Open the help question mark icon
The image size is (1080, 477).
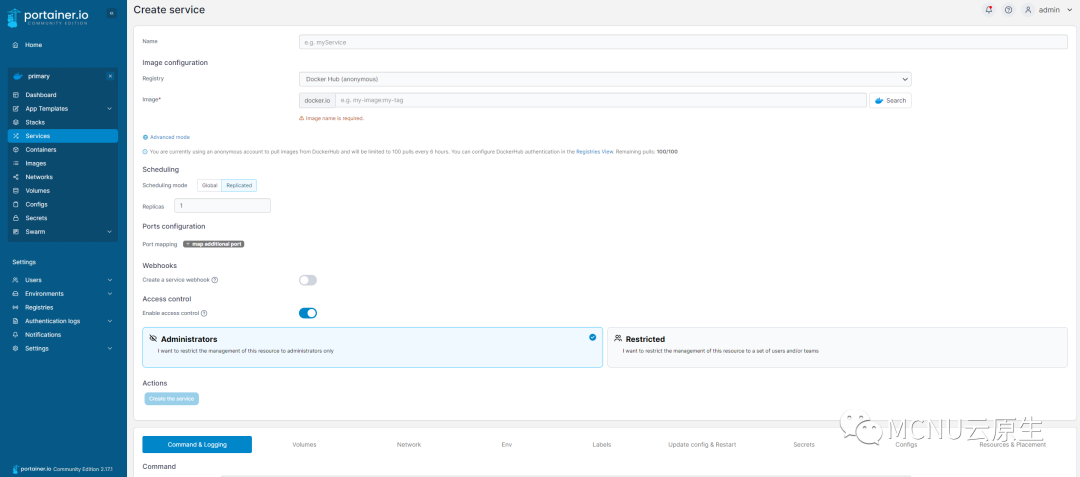(1008, 10)
